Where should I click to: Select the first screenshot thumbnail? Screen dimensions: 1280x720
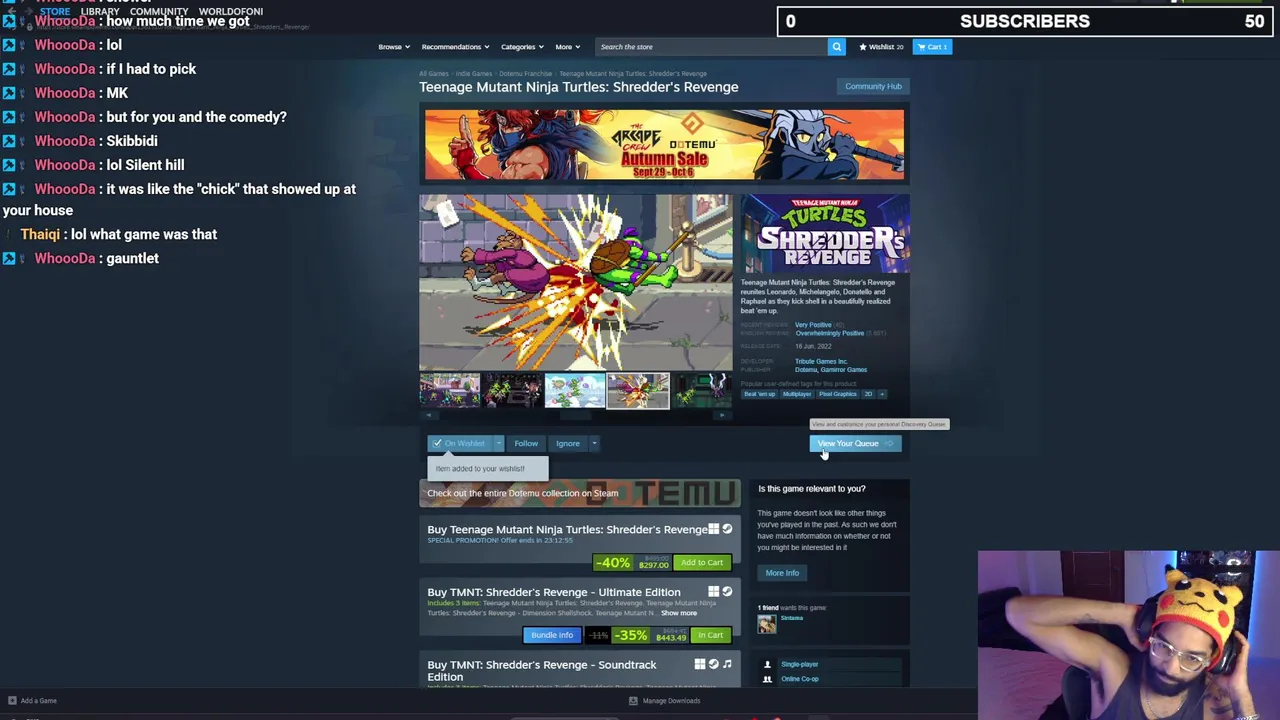(450, 391)
